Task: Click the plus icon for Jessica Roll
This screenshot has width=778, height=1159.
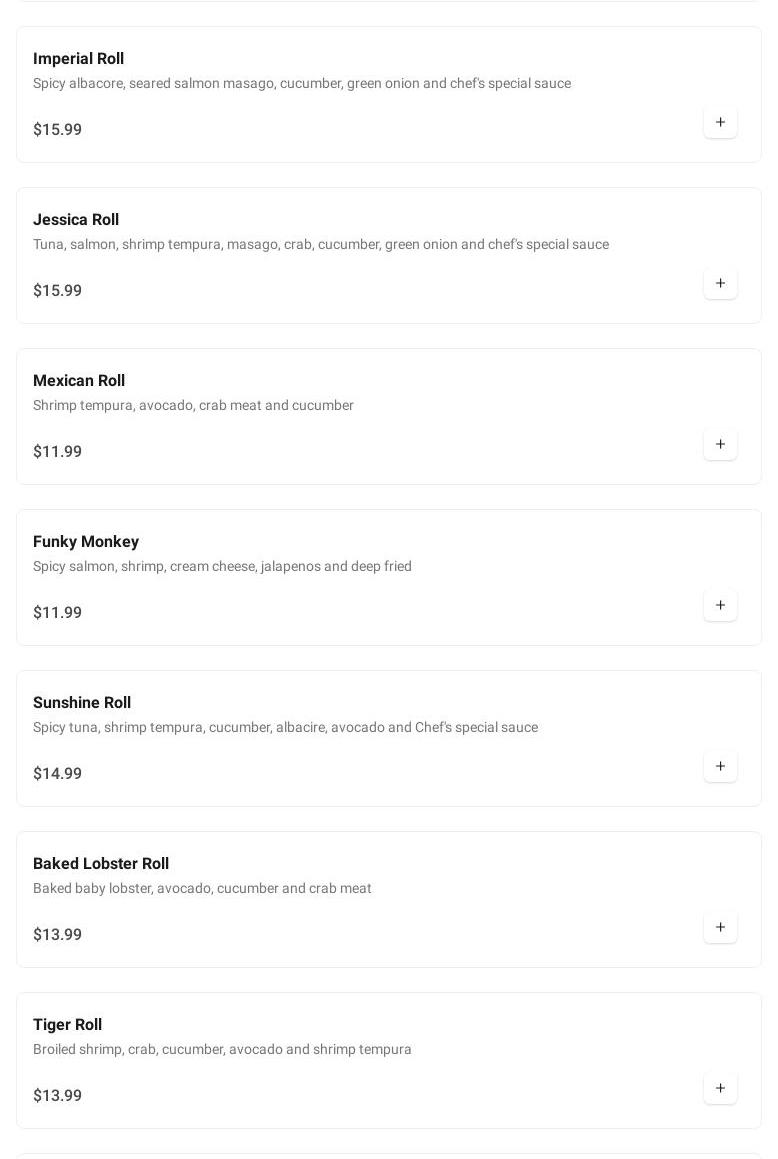Action: pyautogui.click(x=720, y=283)
